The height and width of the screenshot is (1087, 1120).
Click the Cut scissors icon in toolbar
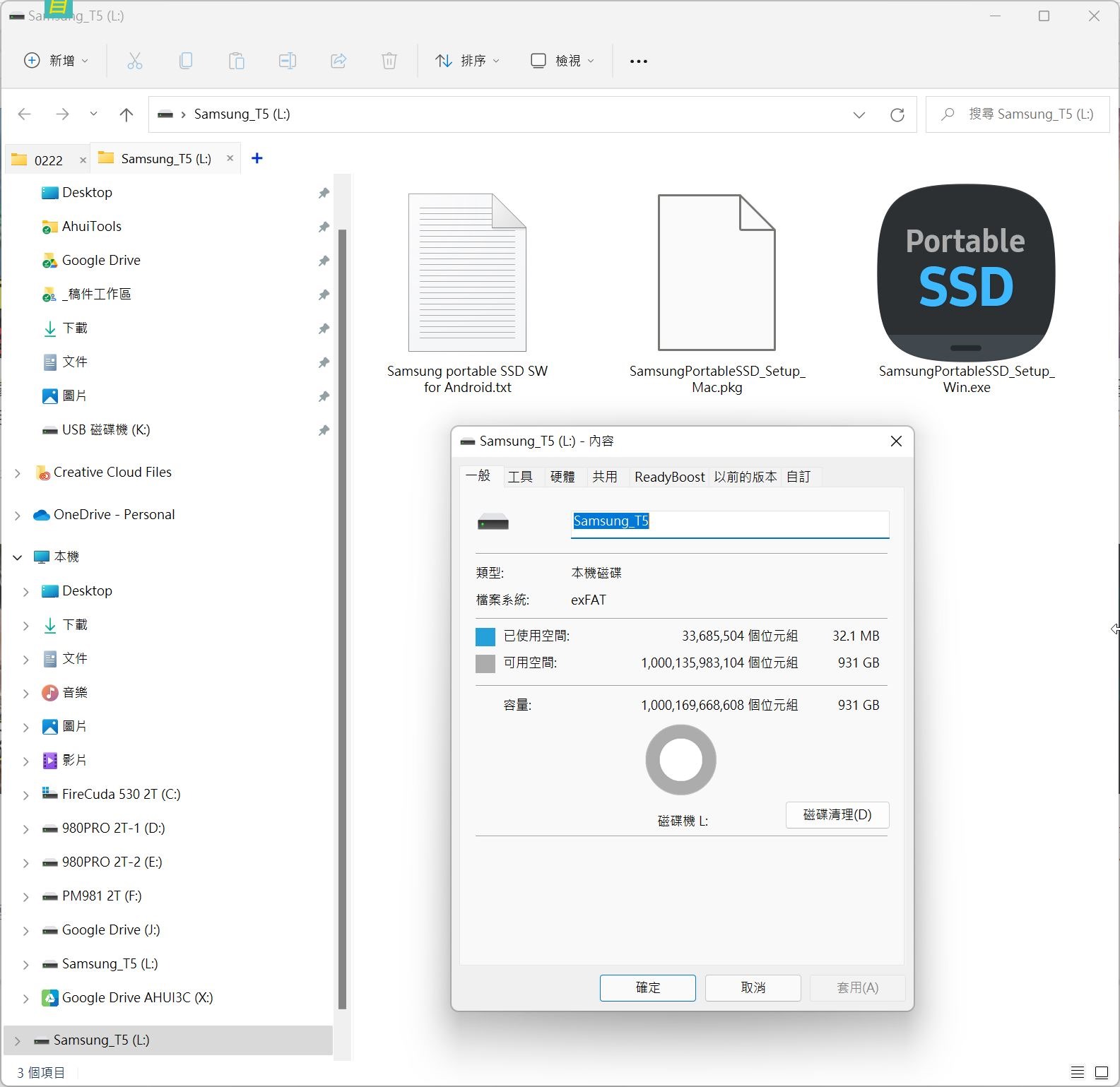coord(134,61)
